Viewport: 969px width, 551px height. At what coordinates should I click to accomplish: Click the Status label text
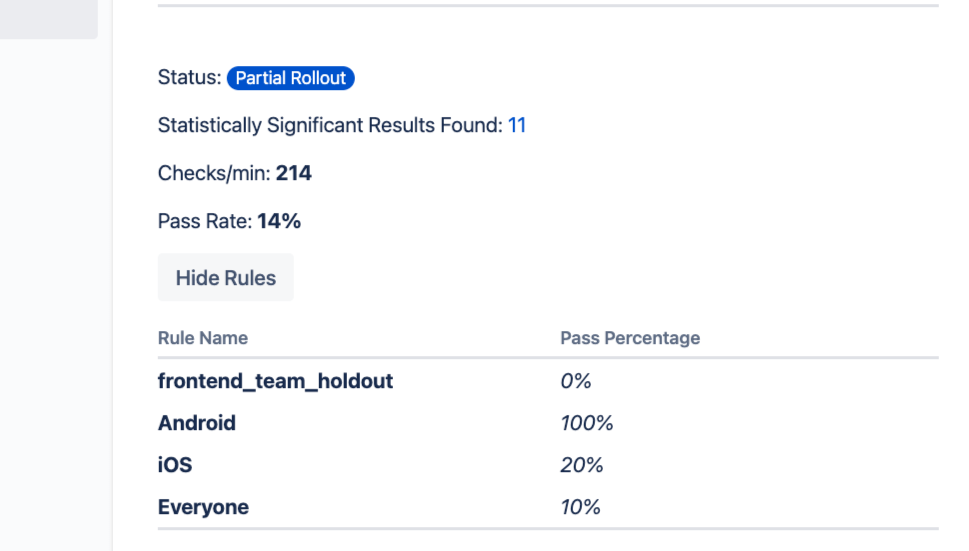click(189, 78)
